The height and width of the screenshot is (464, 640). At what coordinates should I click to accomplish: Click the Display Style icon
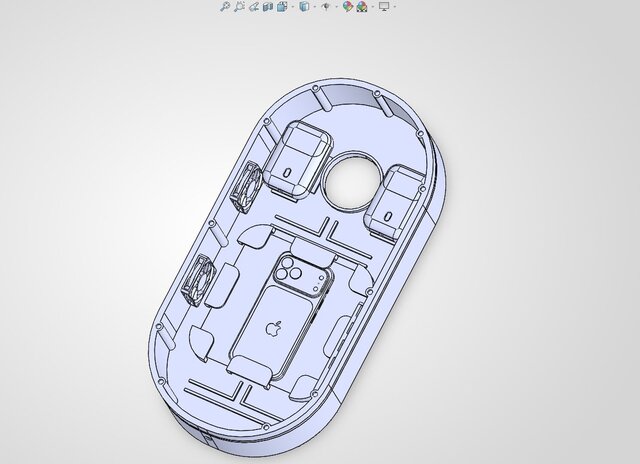304,7
